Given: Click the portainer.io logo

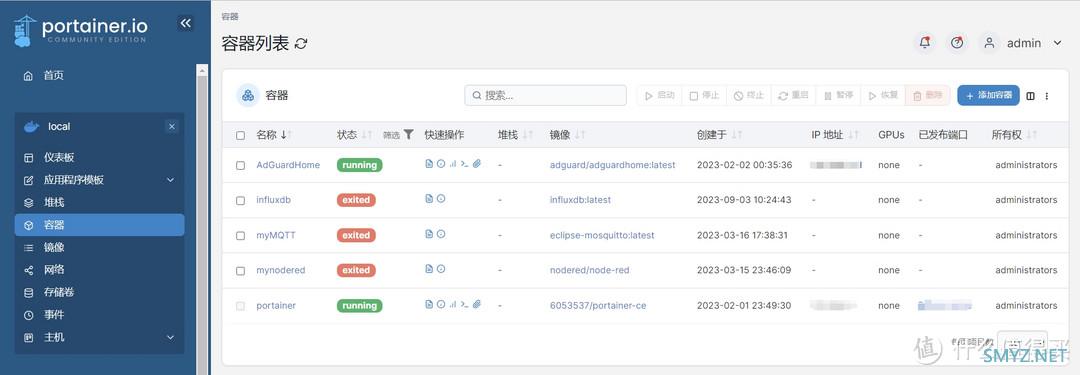Looking at the screenshot, I should coord(80,30).
